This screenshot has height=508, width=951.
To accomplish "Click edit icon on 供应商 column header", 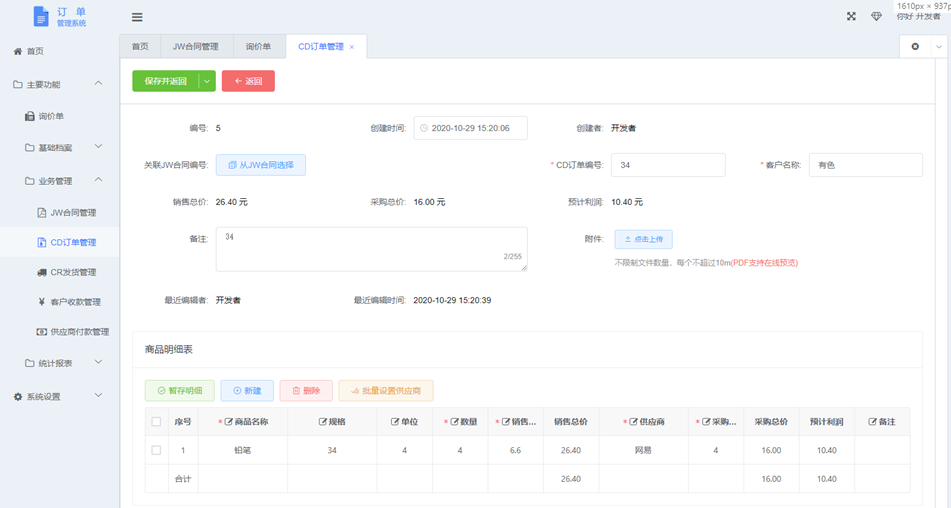I will [x=633, y=422].
